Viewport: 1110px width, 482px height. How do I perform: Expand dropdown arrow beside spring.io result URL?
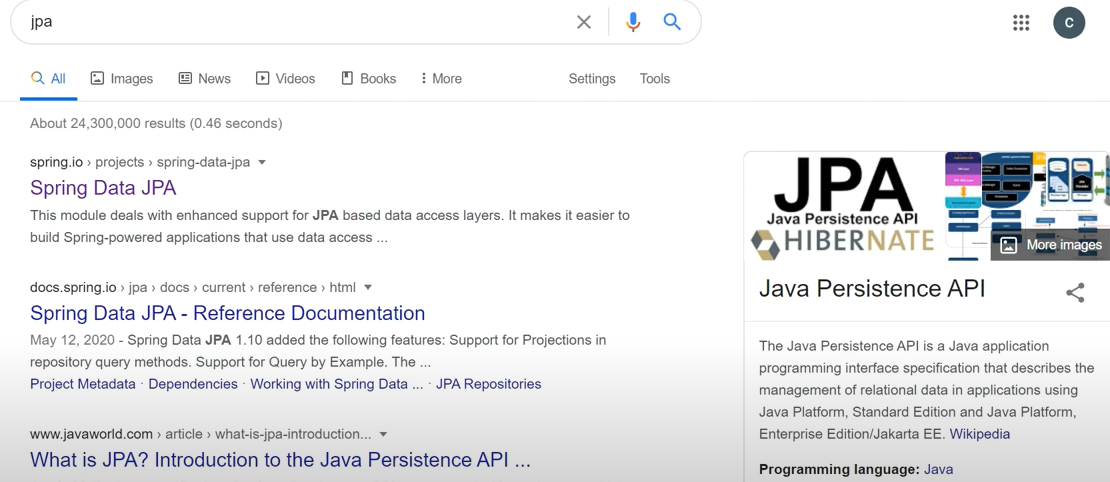(262, 162)
